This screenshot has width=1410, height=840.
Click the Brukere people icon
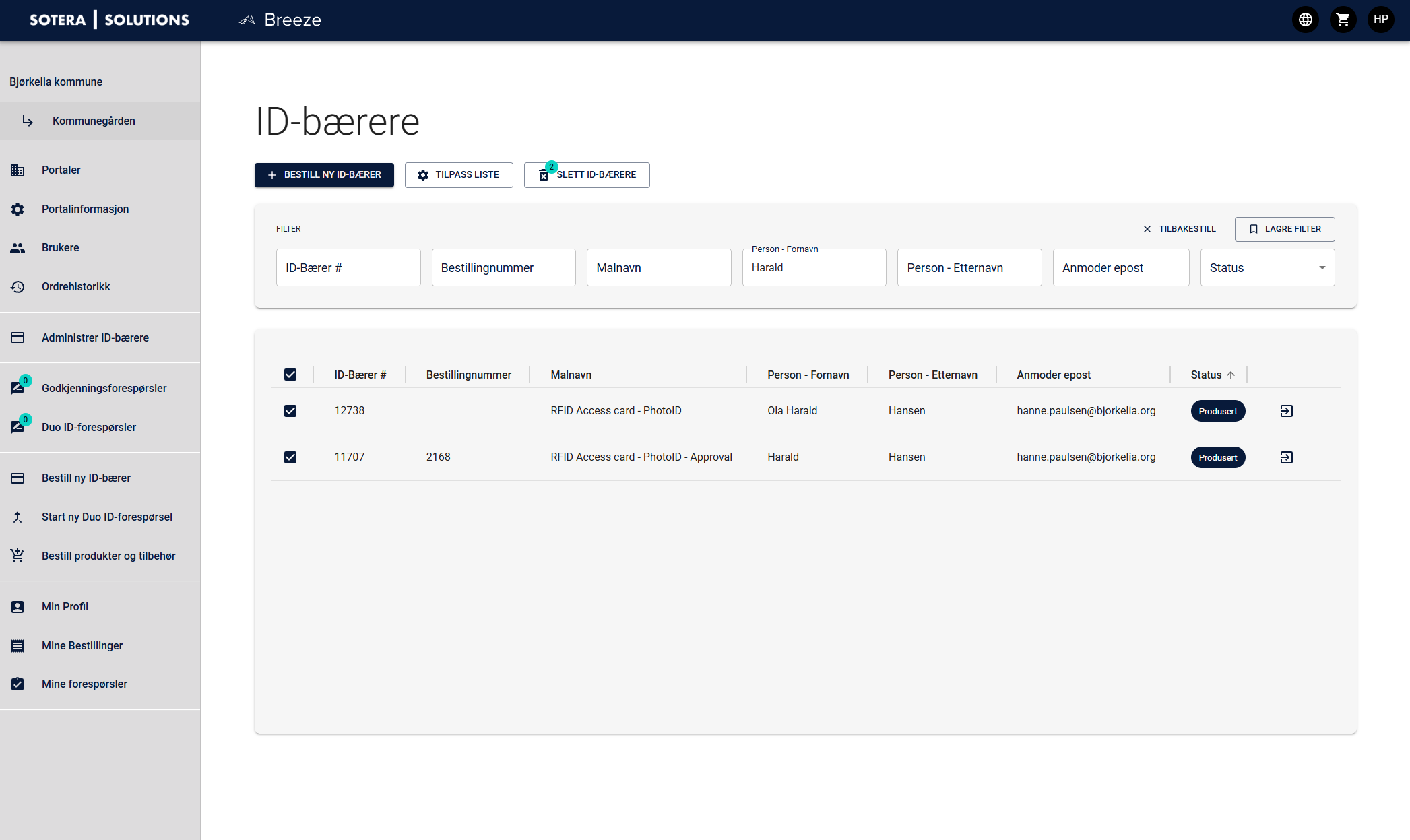pyautogui.click(x=18, y=248)
